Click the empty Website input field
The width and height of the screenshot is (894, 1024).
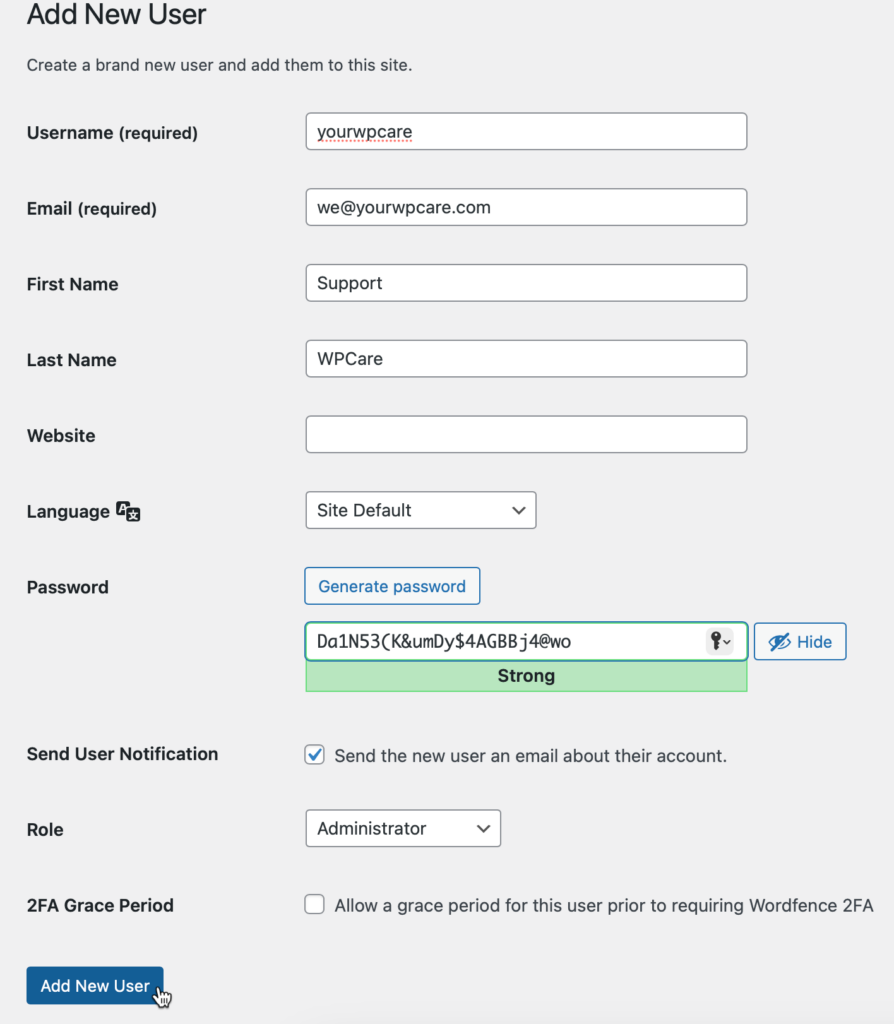(526, 435)
